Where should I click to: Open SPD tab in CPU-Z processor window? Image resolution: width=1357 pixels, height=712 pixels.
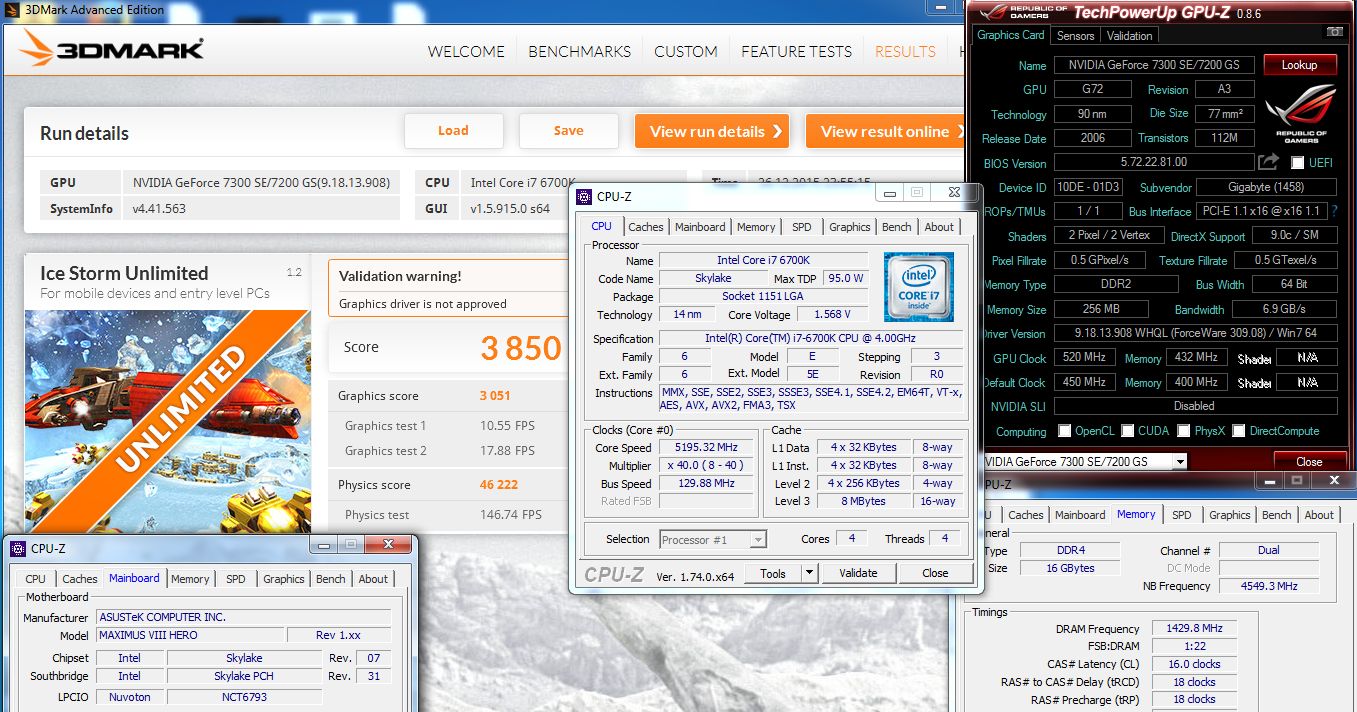[x=801, y=227]
